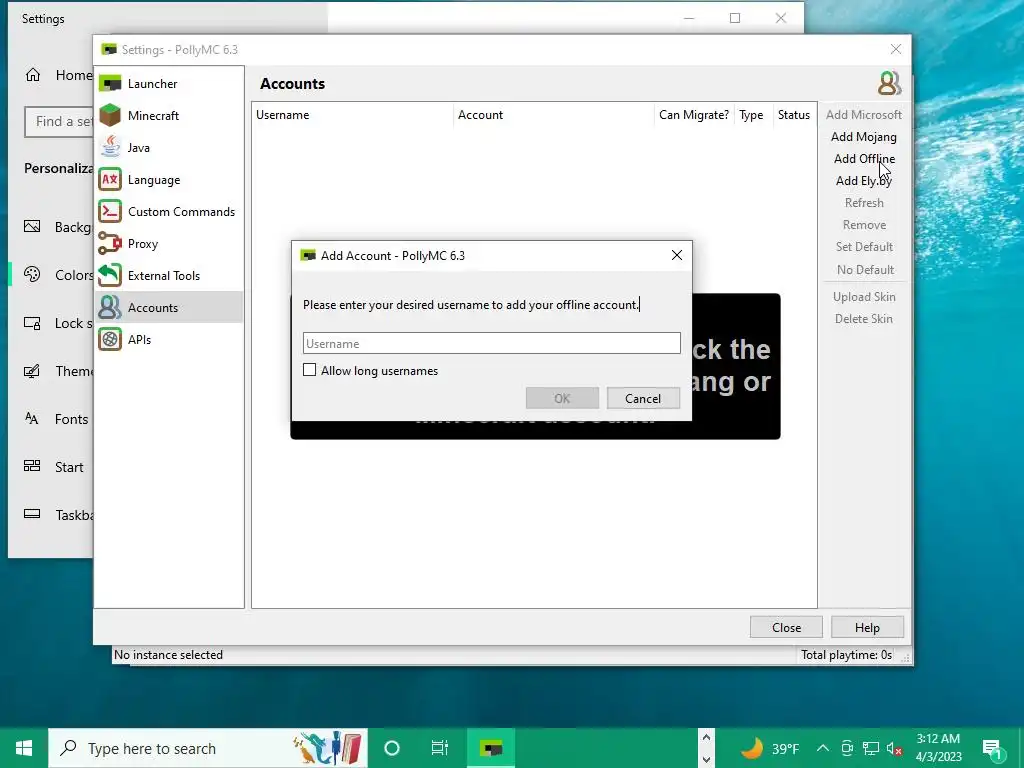Screen dimensions: 1024x768
Task: Click Add Microsoft account button
Action: click(x=863, y=115)
